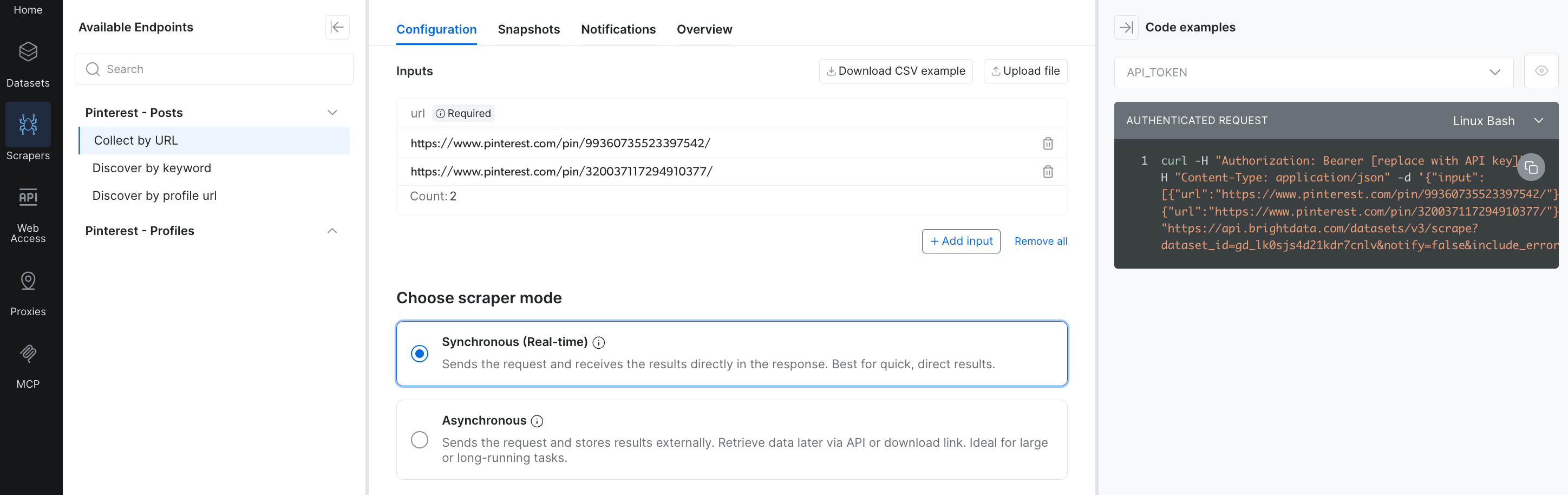Screen dimensions: 1568x495
Task: Delete the 320037117294910377 pin URL
Action: (1048, 171)
